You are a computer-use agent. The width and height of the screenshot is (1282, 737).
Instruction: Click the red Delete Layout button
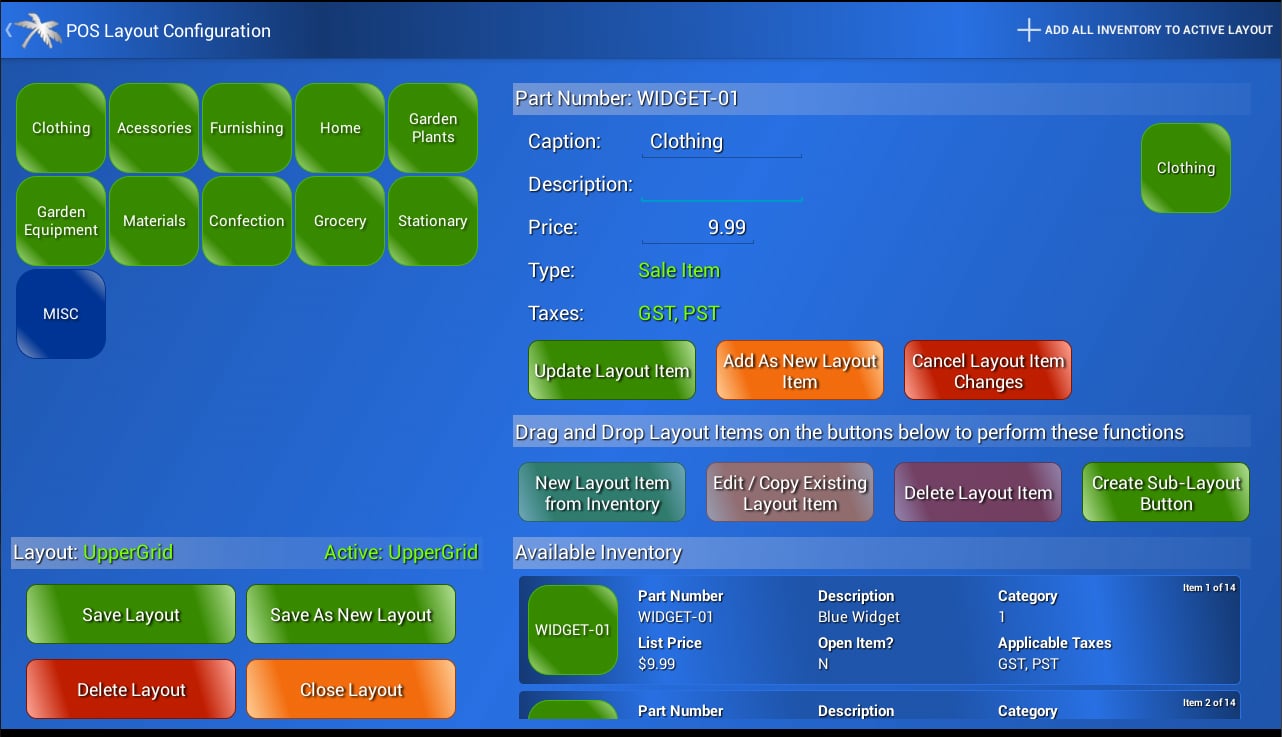(x=131, y=690)
